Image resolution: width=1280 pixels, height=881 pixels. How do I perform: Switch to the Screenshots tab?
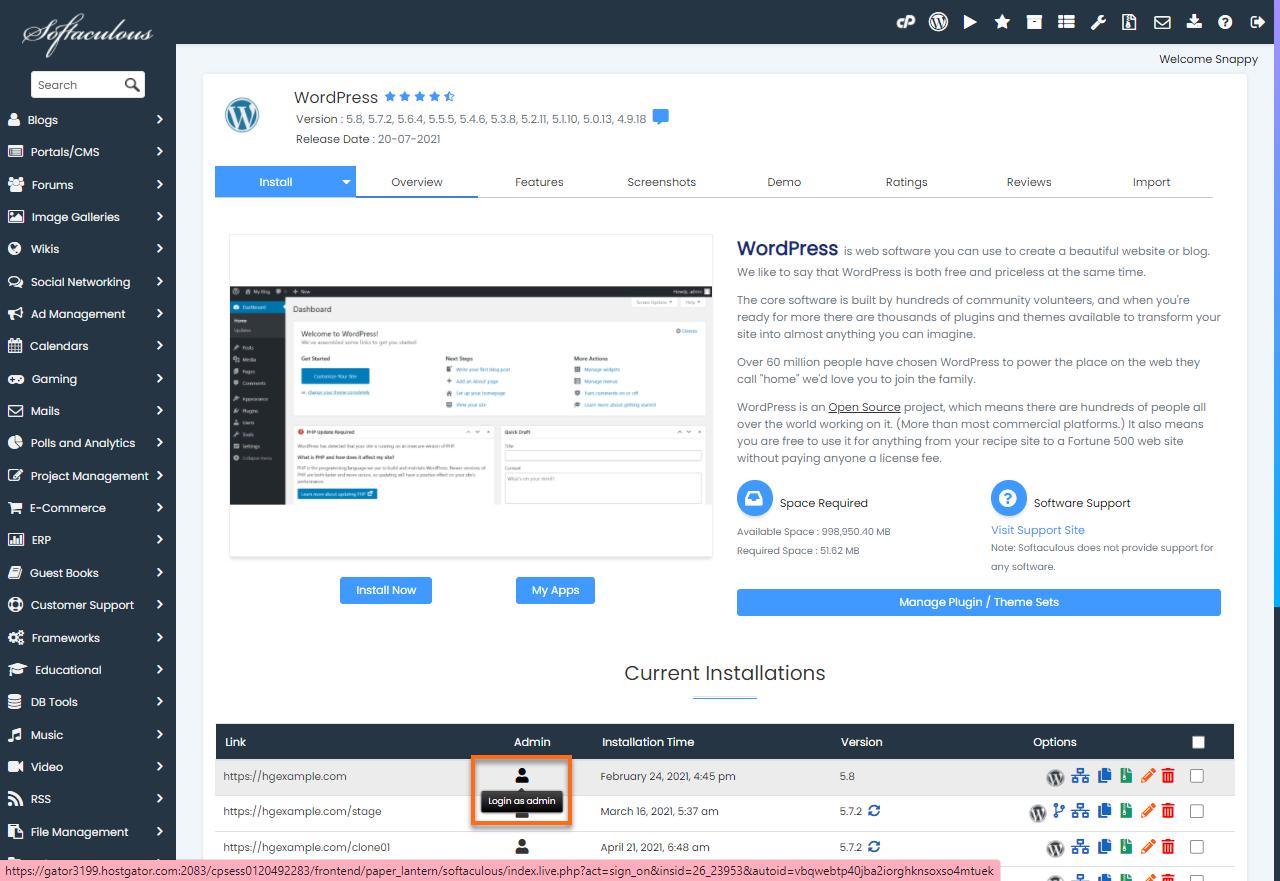(661, 181)
